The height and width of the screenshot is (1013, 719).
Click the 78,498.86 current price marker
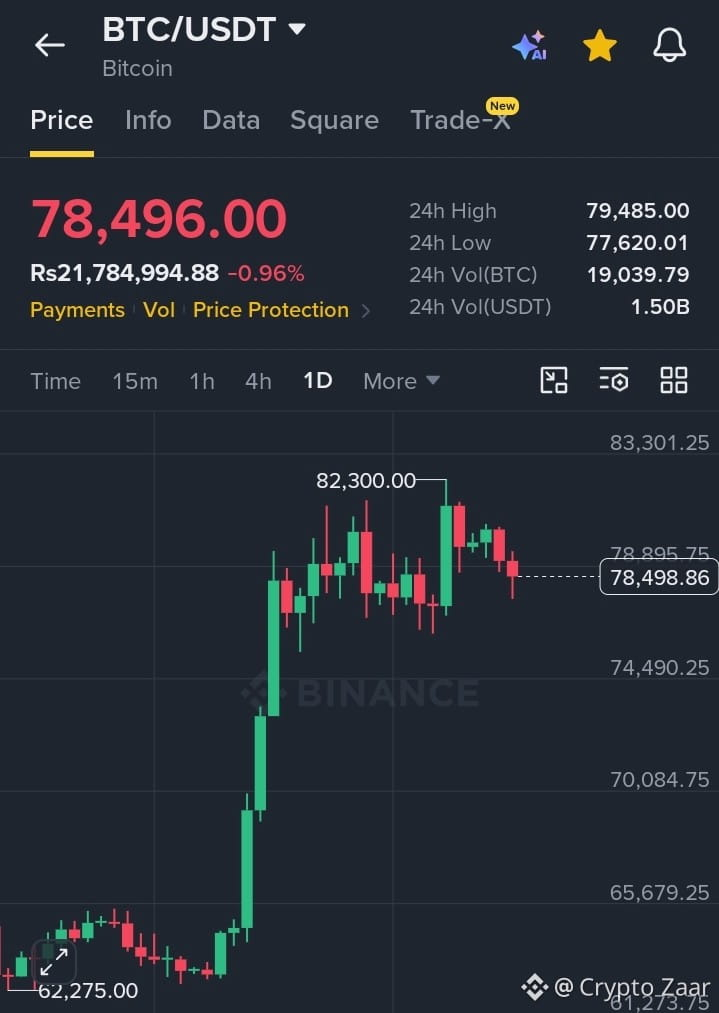pos(659,577)
